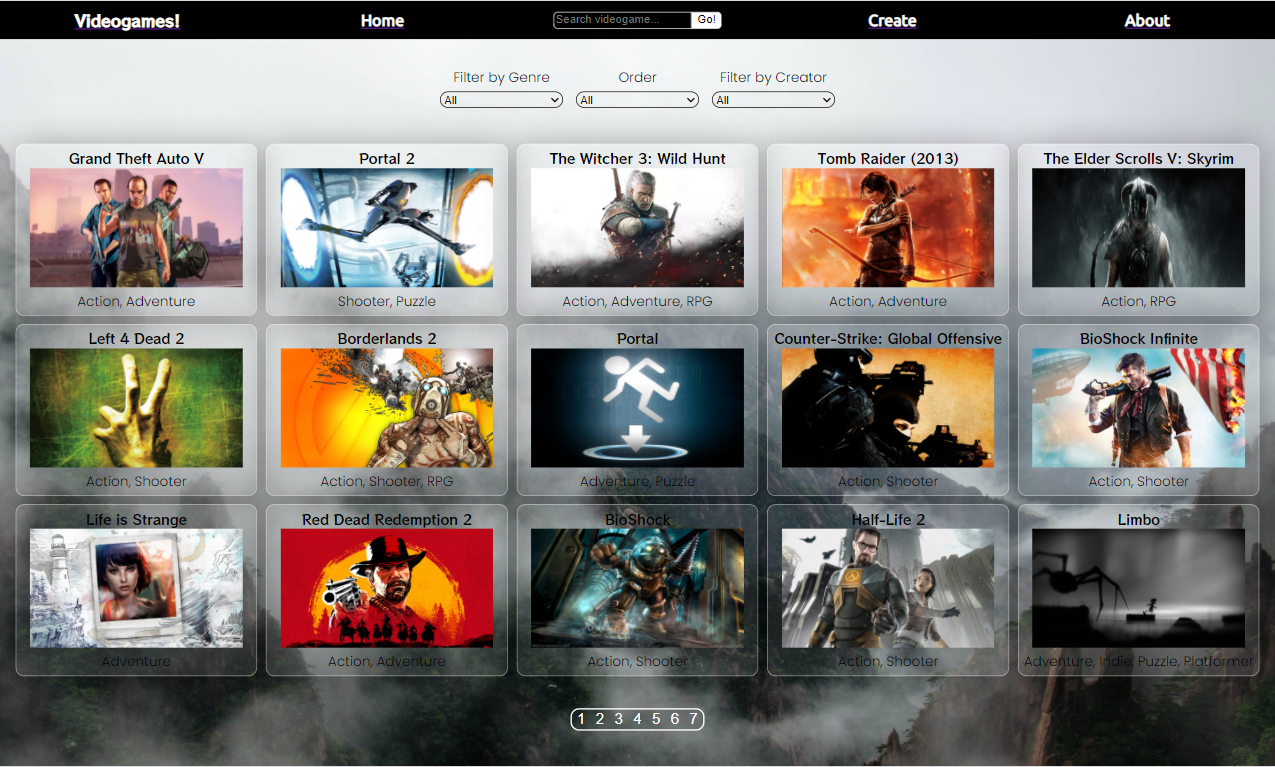Click the 'Grand Theft Auto V' title

click(x=136, y=159)
